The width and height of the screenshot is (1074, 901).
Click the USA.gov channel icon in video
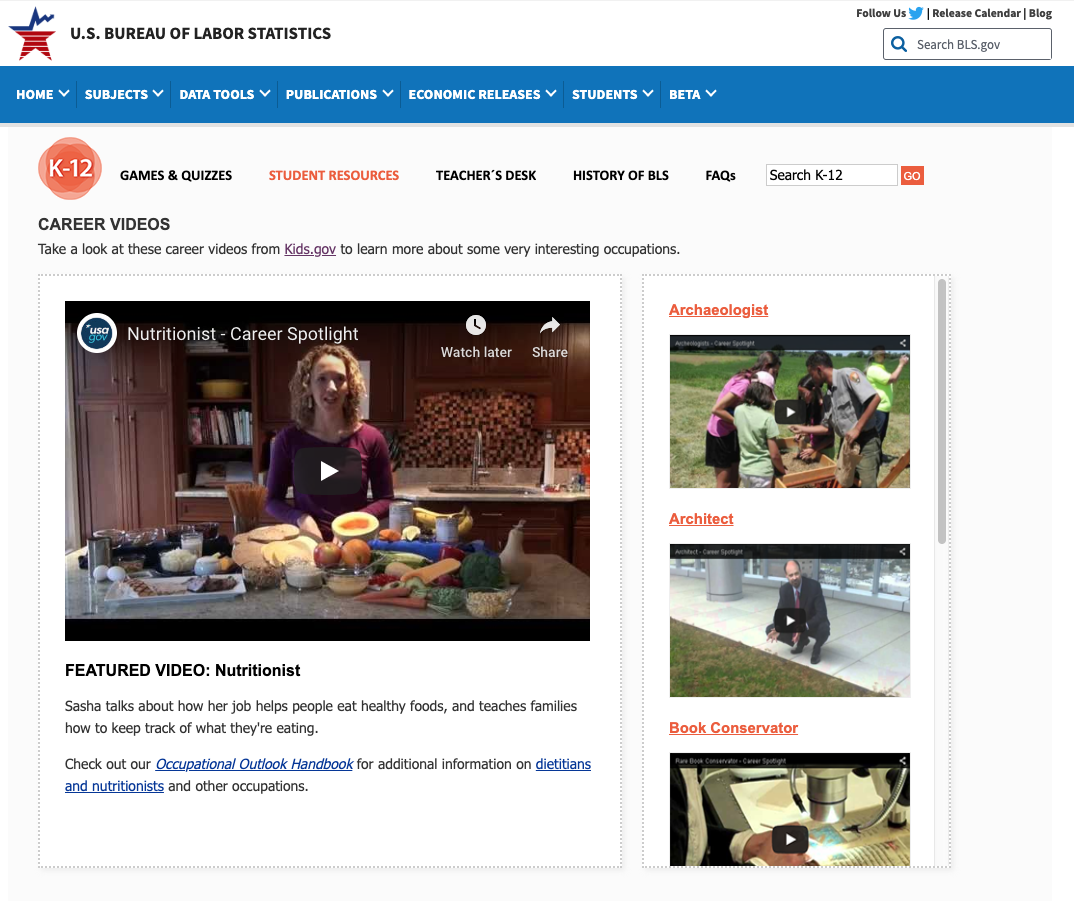coord(97,333)
